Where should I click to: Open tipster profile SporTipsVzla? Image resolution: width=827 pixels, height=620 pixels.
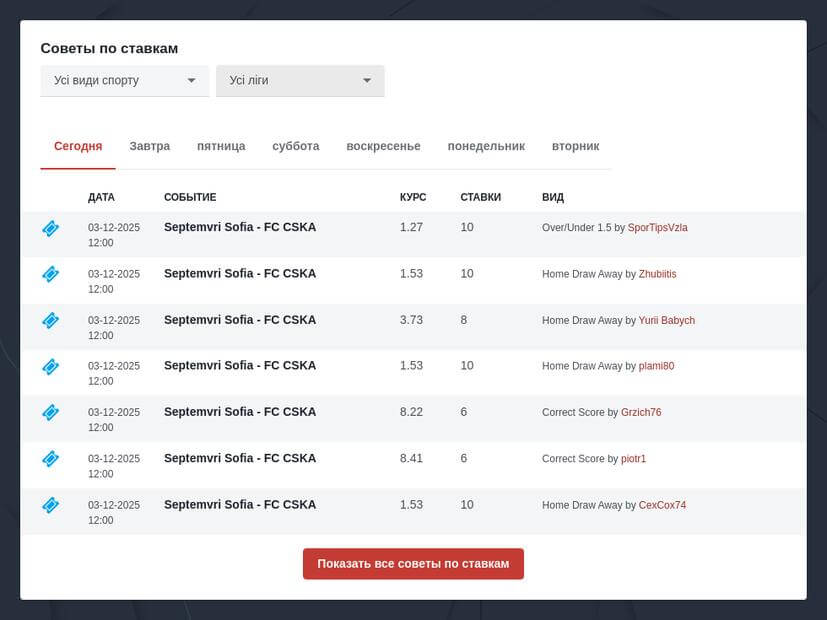[657, 228]
